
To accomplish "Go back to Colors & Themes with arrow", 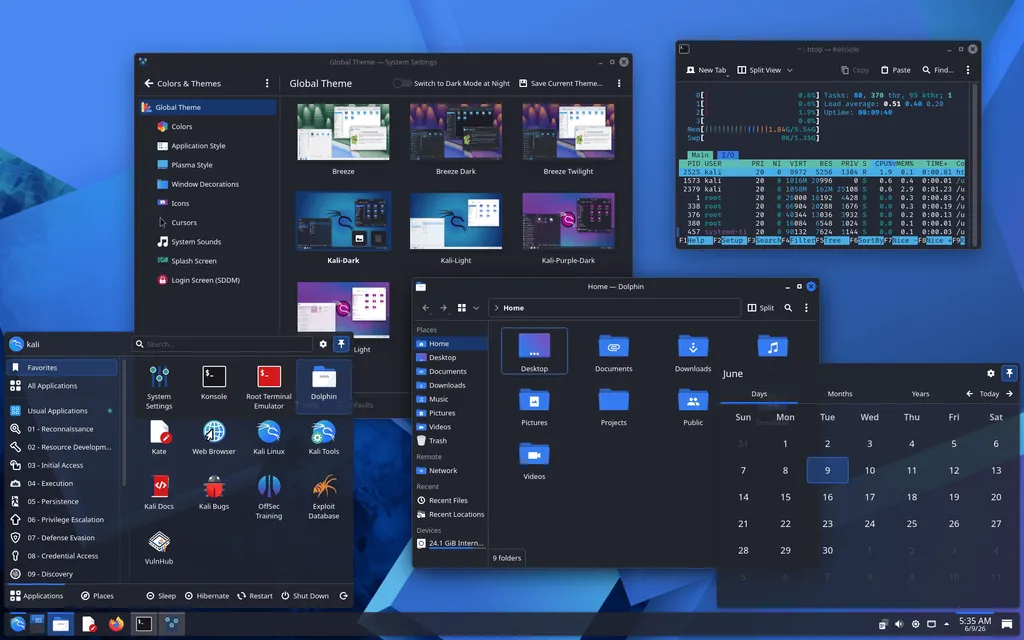I will [149, 83].
